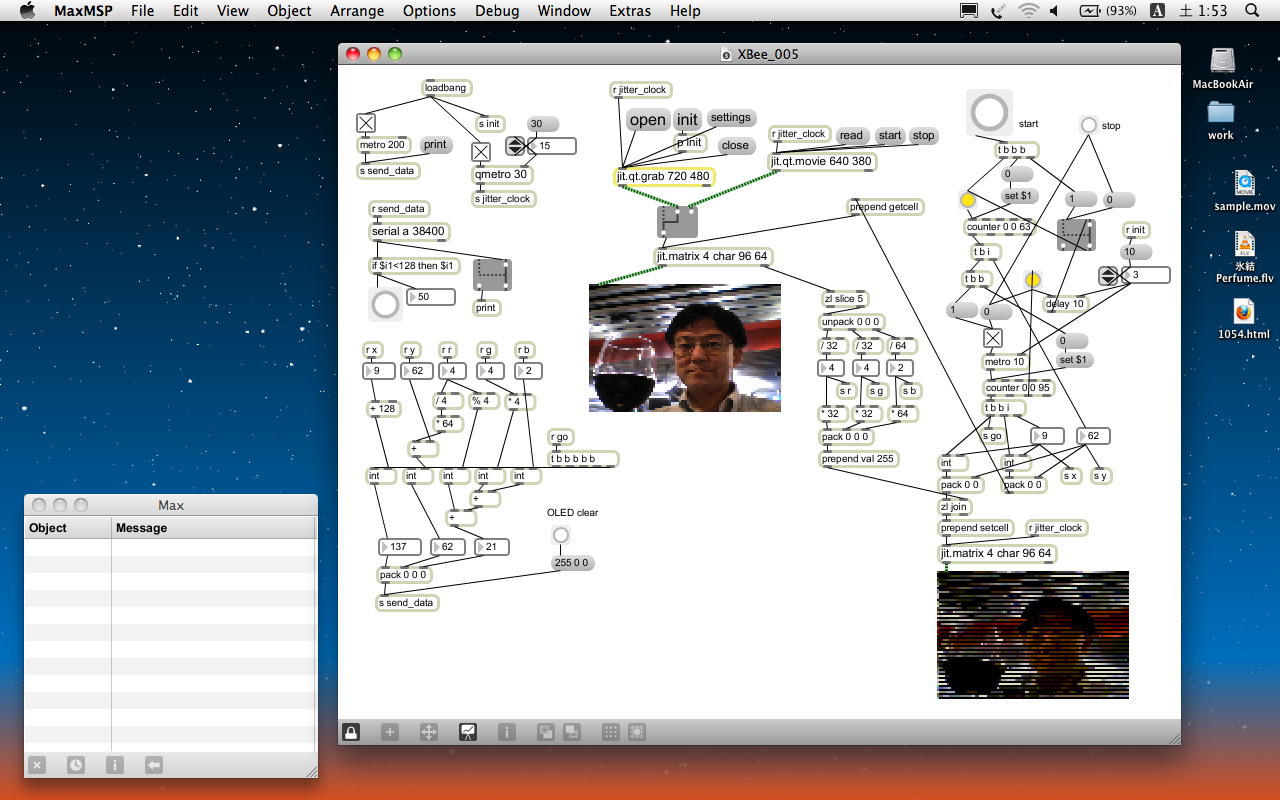Click the up/down stepper beside number 15
The height and width of the screenshot is (800, 1280).
515,146
